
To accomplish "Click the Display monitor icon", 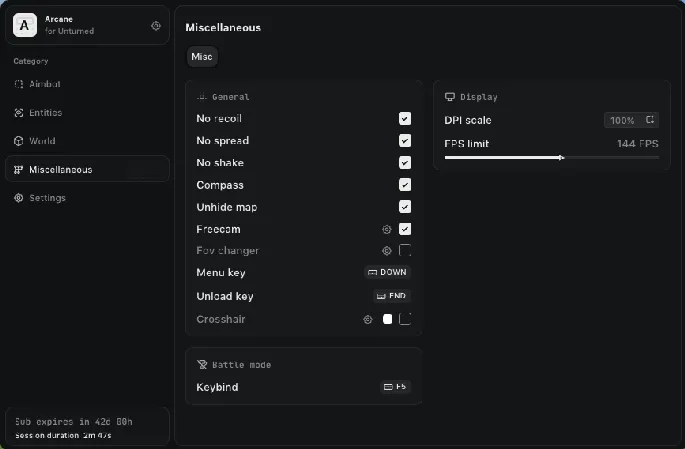I will click(x=450, y=97).
